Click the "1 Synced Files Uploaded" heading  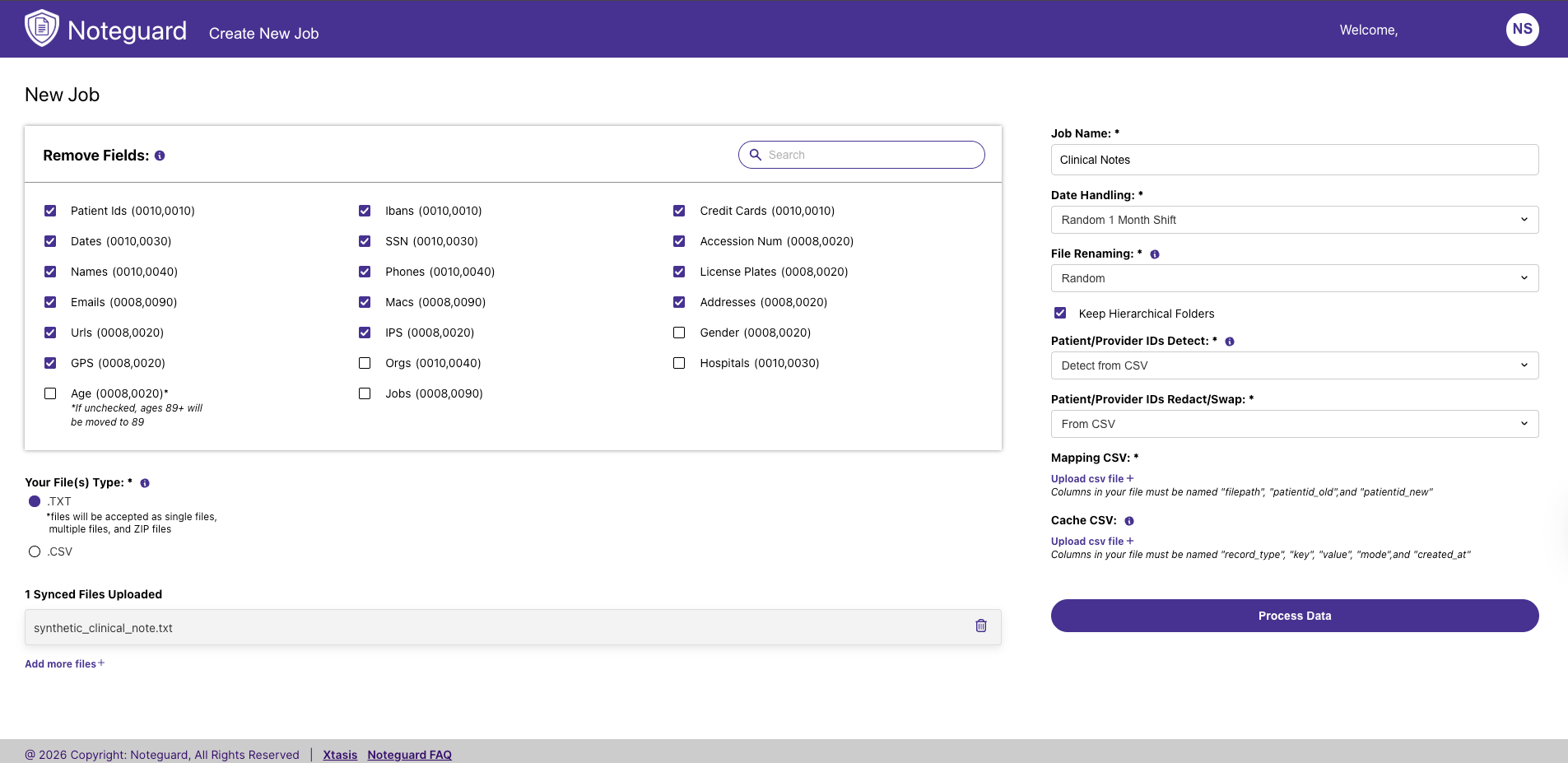(x=94, y=594)
